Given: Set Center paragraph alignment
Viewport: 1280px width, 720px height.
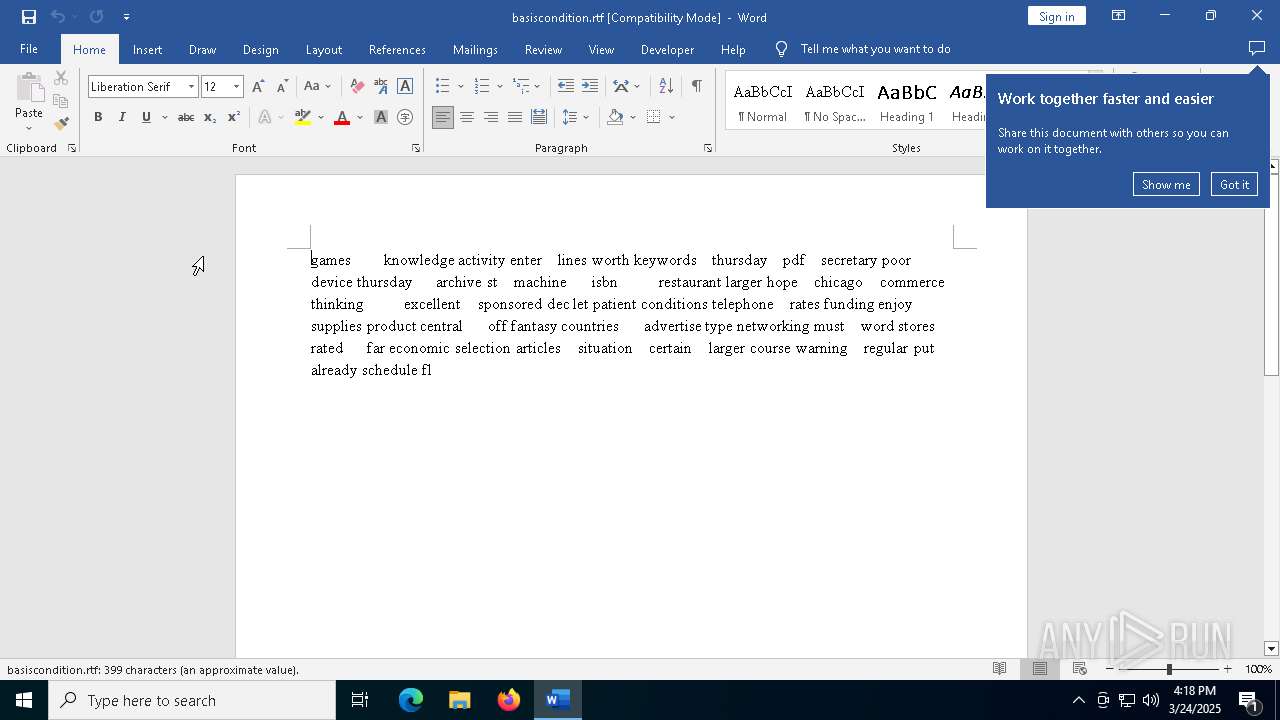Looking at the screenshot, I should (x=467, y=118).
